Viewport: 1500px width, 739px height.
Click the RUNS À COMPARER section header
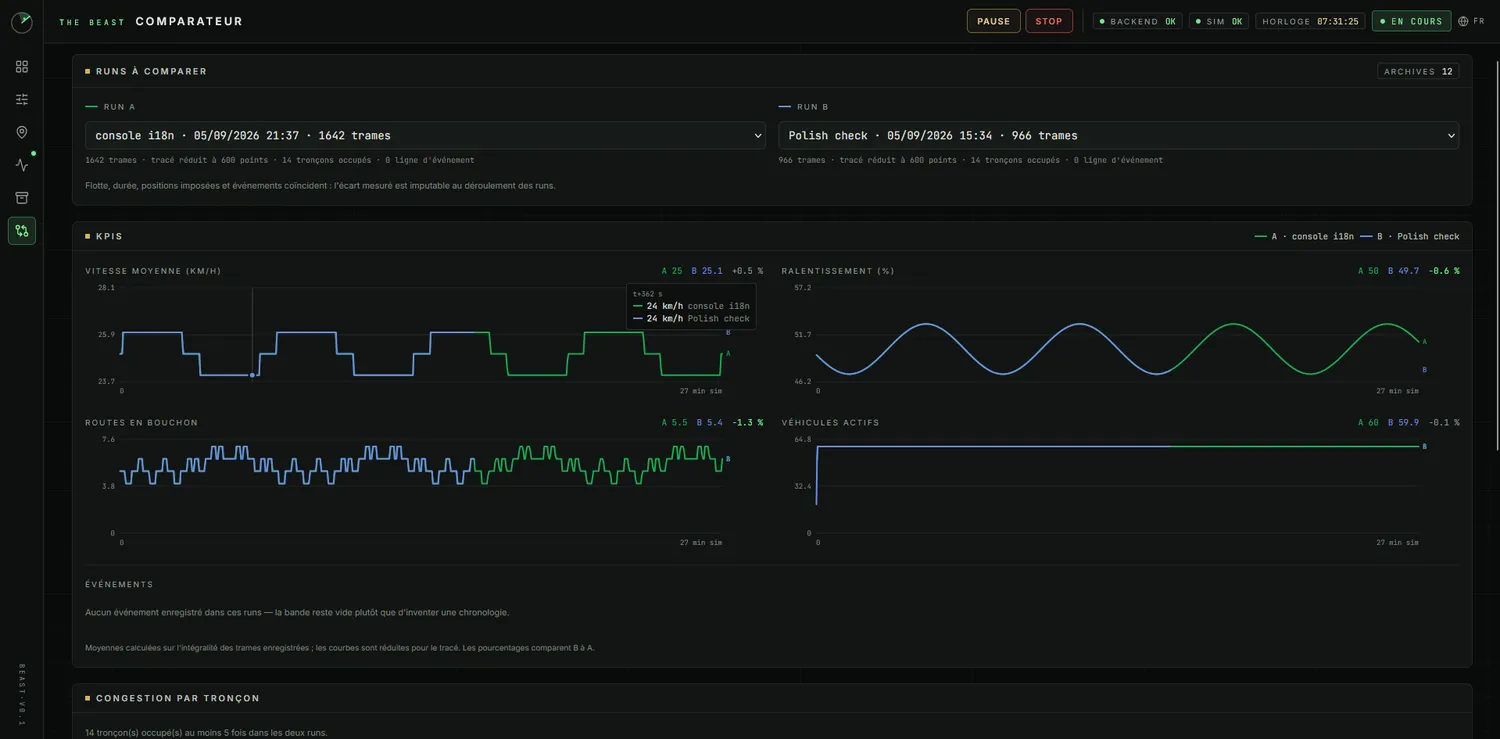pyautogui.click(x=151, y=71)
